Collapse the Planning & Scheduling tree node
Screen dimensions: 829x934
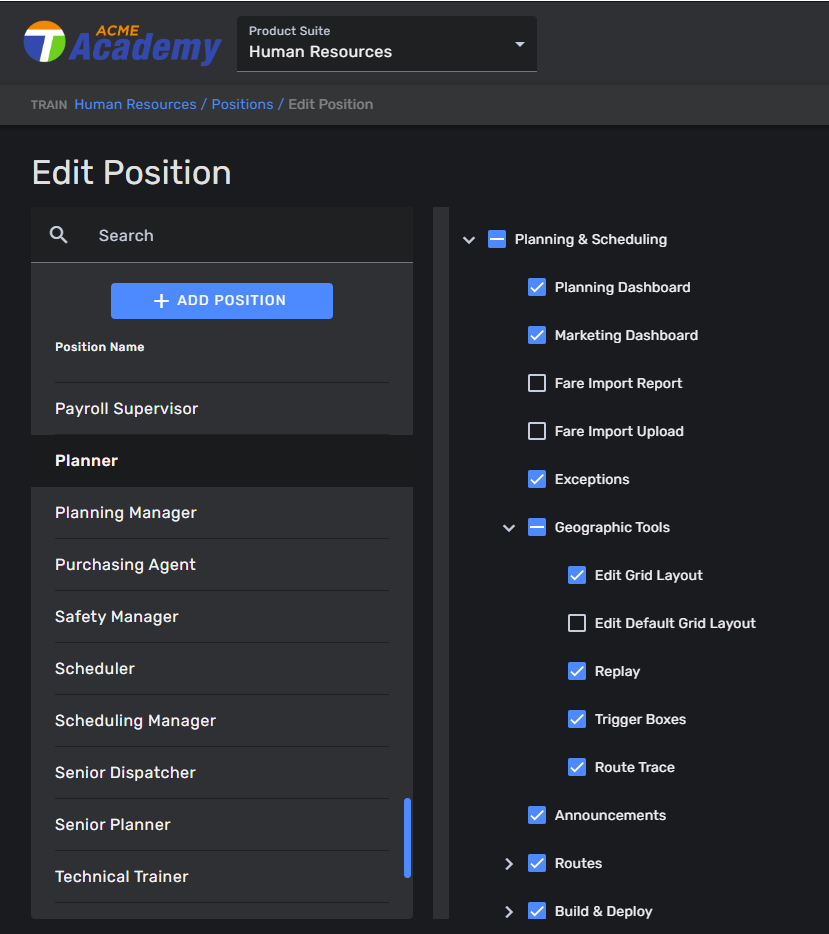pyautogui.click(x=469, y=240)
